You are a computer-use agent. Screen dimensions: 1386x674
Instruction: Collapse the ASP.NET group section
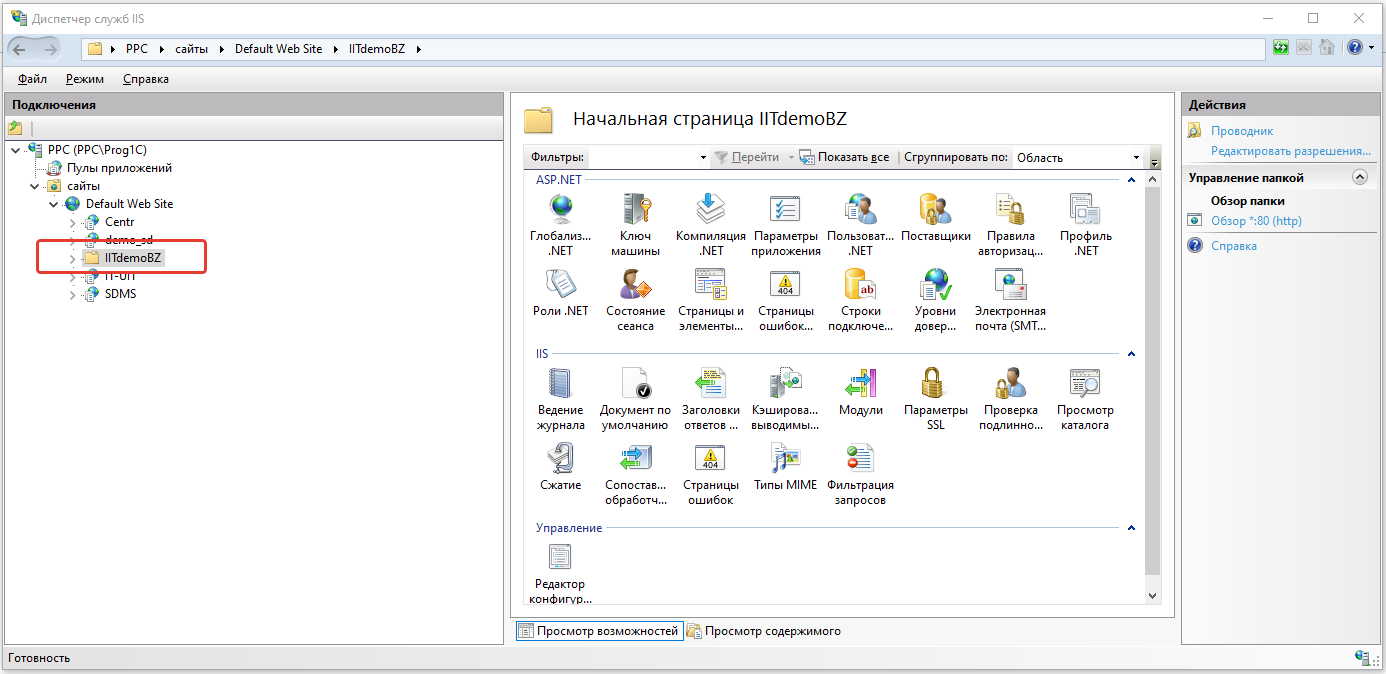point(1131,180)
